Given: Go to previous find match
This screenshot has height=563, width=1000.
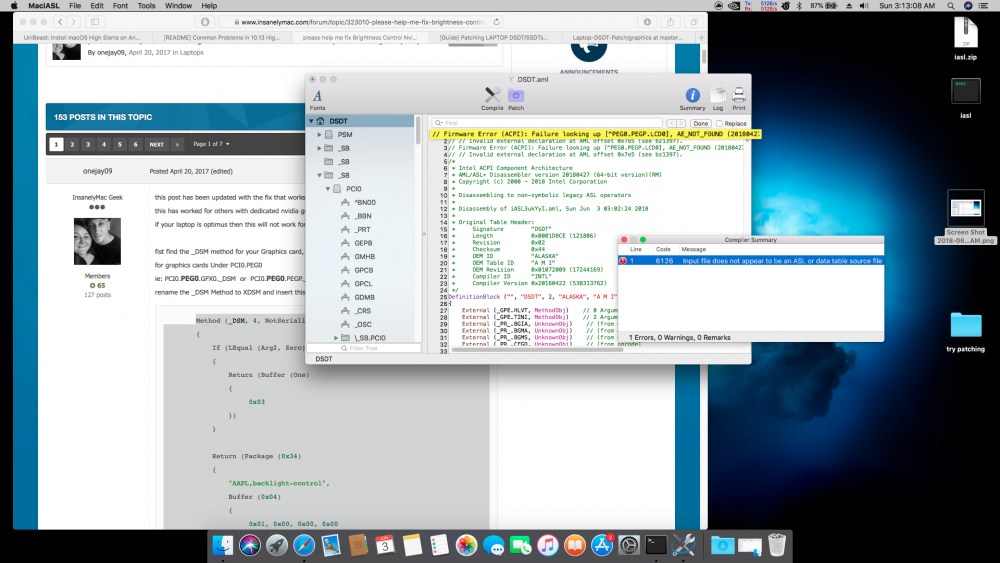Looking at the screenshot, I should pyautogui.click(x=672, y=124).
